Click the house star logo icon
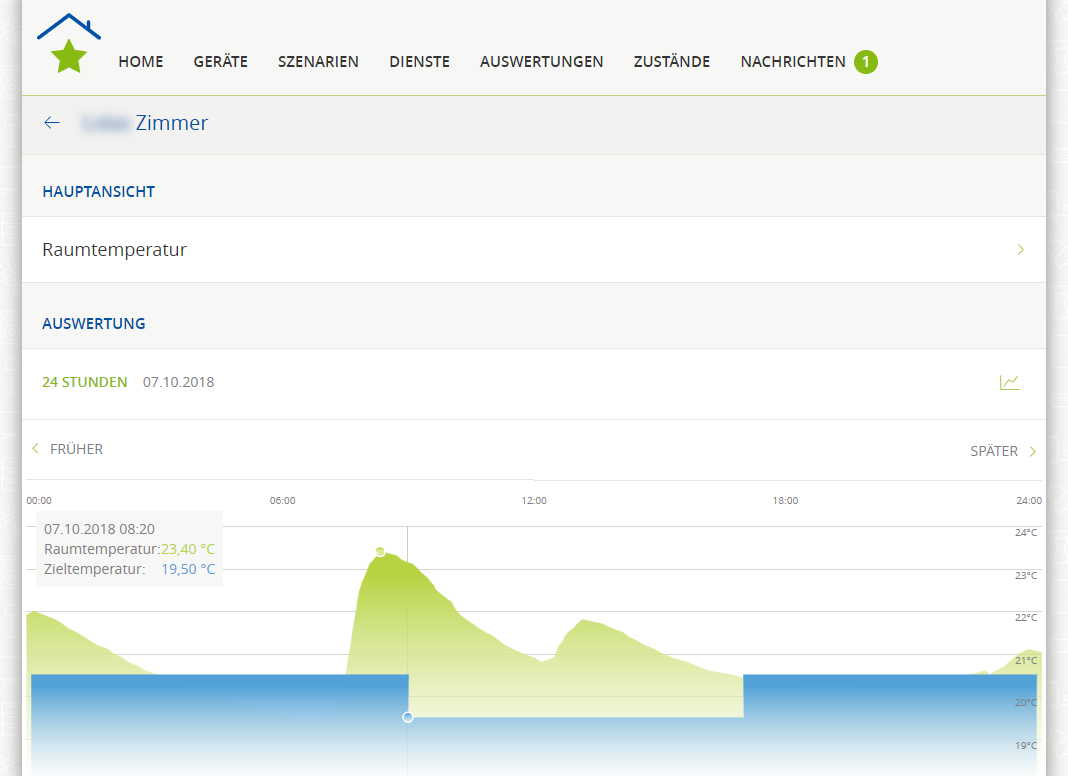This screenshot has height=776, width=1068. pos(69,45)
